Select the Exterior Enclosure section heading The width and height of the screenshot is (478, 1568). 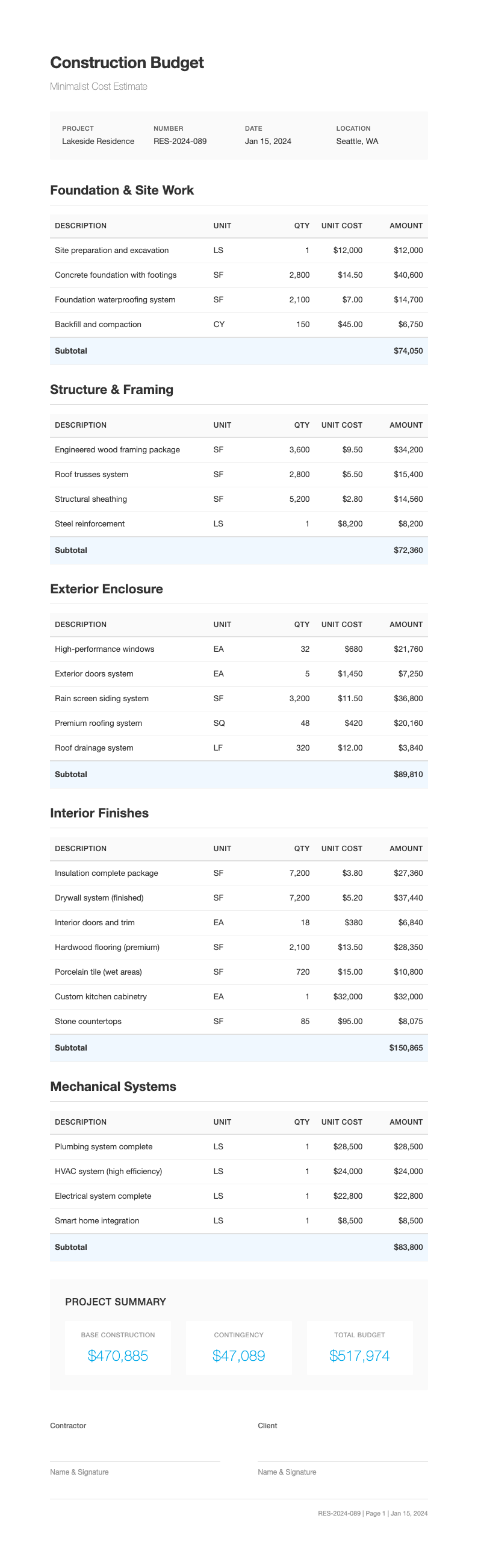coord(107,589)
